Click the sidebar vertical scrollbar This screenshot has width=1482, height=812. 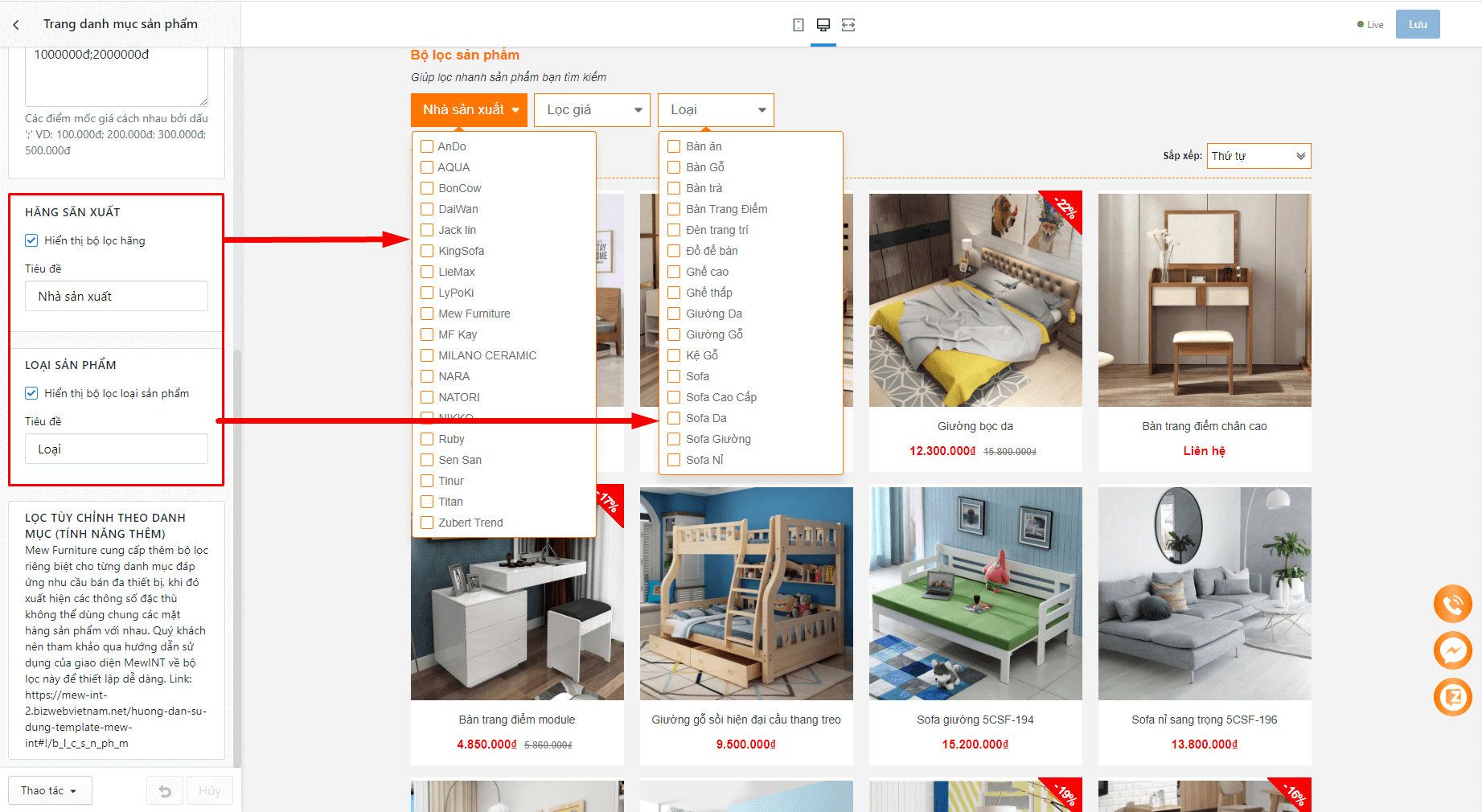pos(236,557)
